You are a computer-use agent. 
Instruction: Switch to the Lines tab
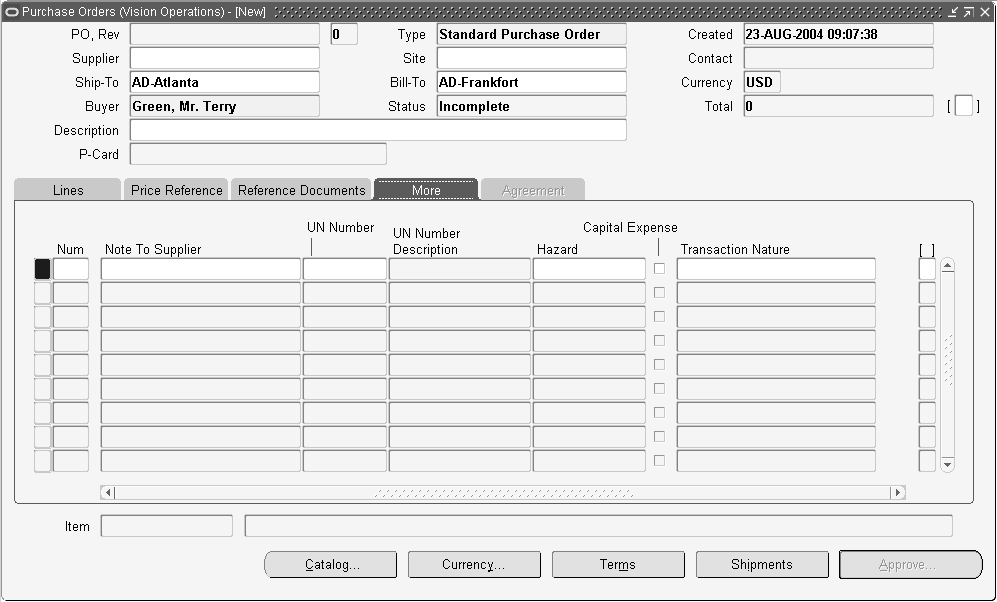(68, 190)
